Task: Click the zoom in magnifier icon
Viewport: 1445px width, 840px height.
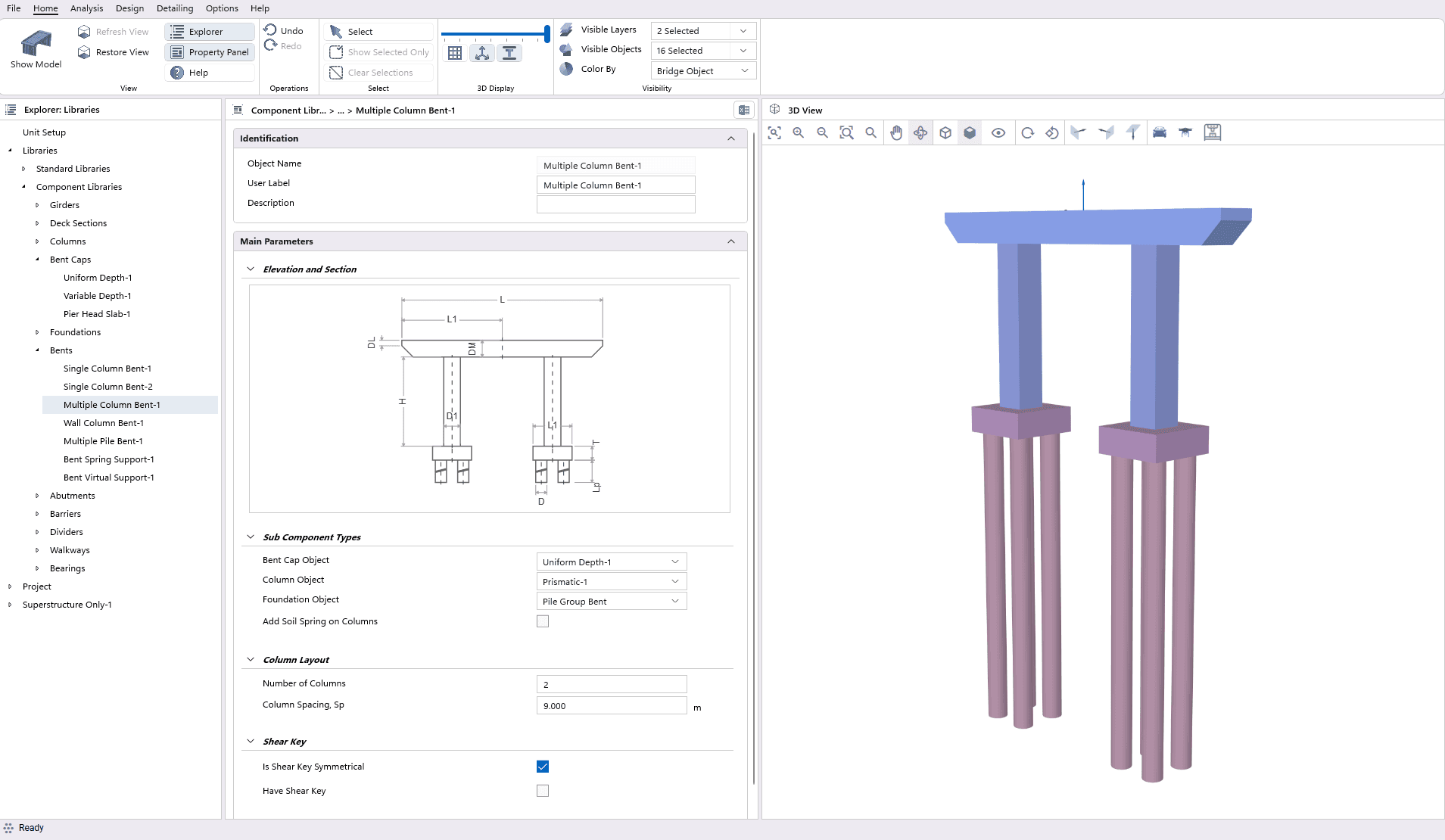Action: 799,133
